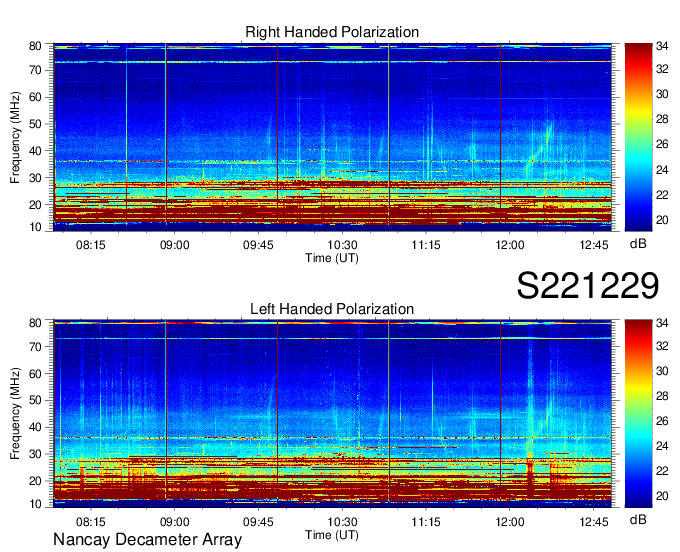The image size is (680, 552).
Task: Click the 26 value on bottom color bar
Action: point(661,420)
